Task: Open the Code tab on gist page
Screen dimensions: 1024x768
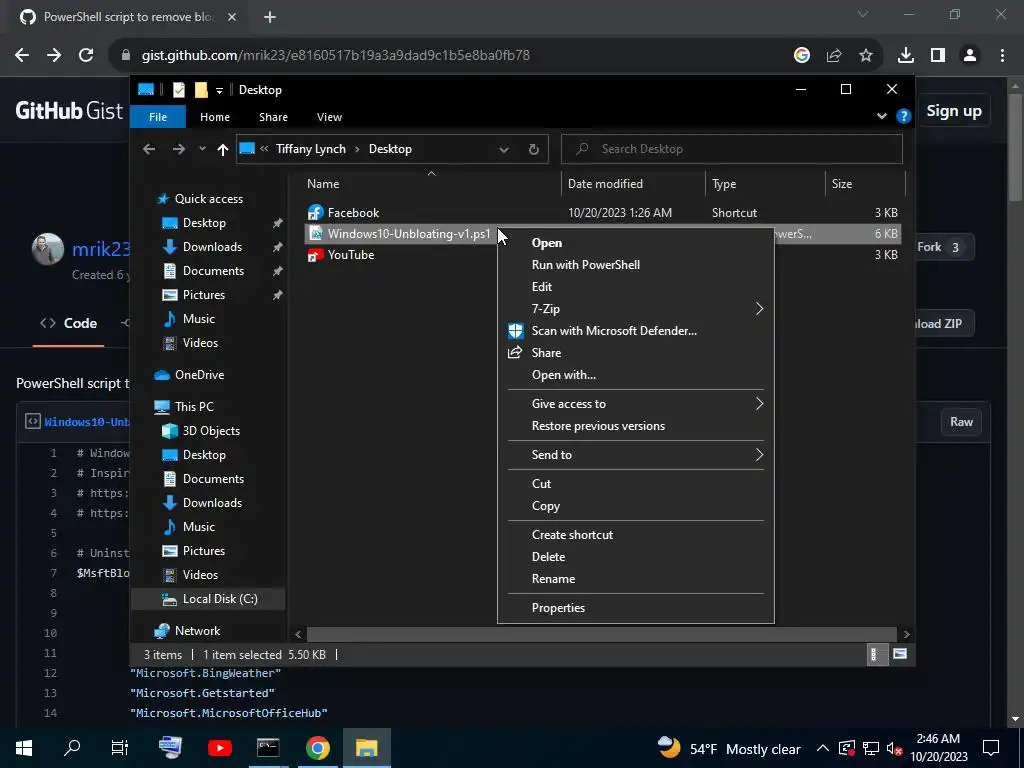Action: [69, 323]
